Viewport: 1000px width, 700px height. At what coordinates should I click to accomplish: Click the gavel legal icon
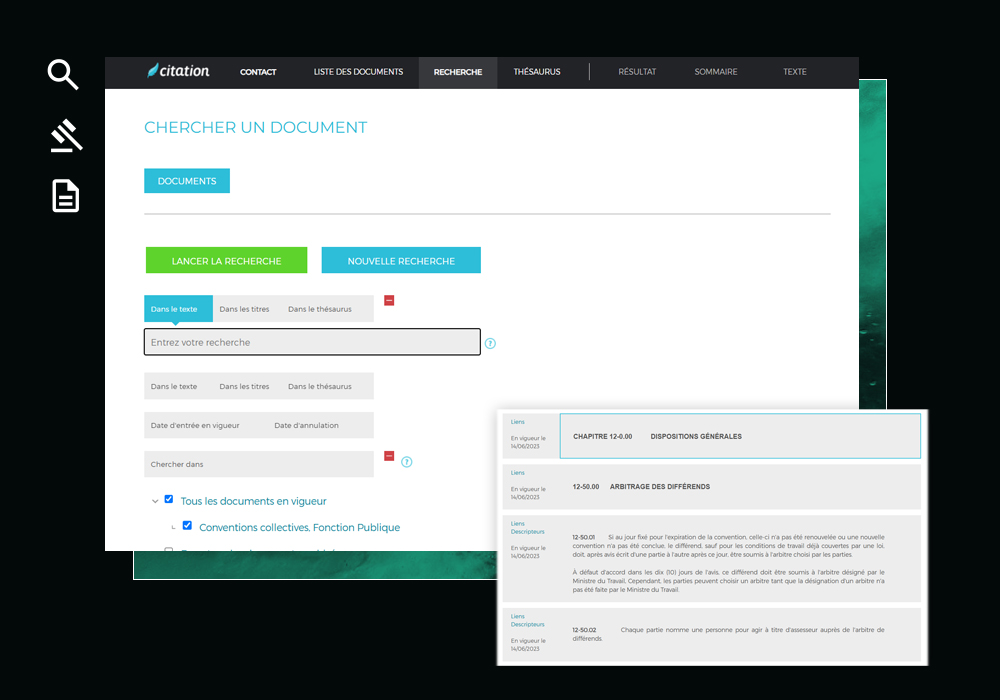[x=66, y=136]
